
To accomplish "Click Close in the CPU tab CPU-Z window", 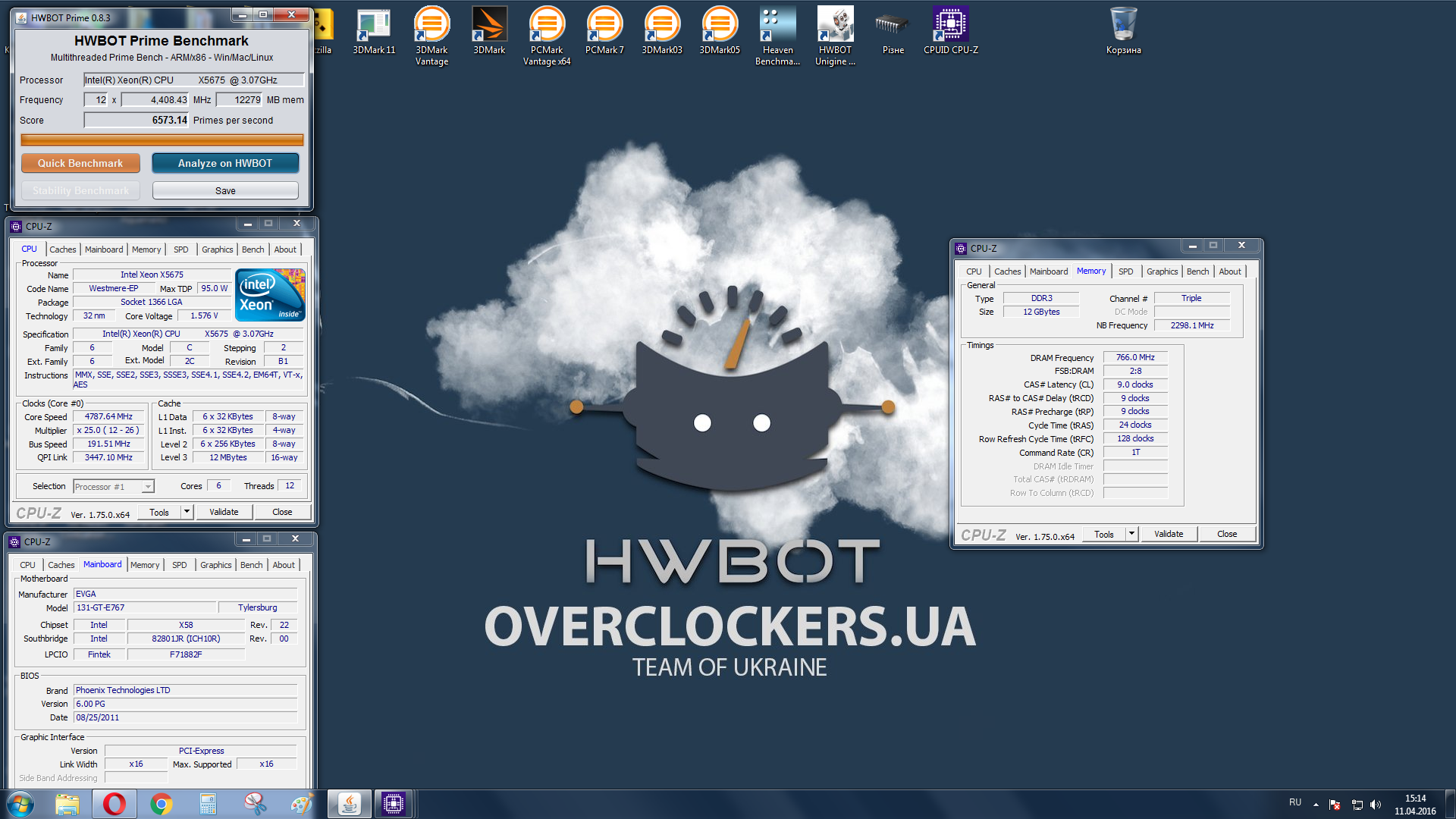I will click(282, 512).
